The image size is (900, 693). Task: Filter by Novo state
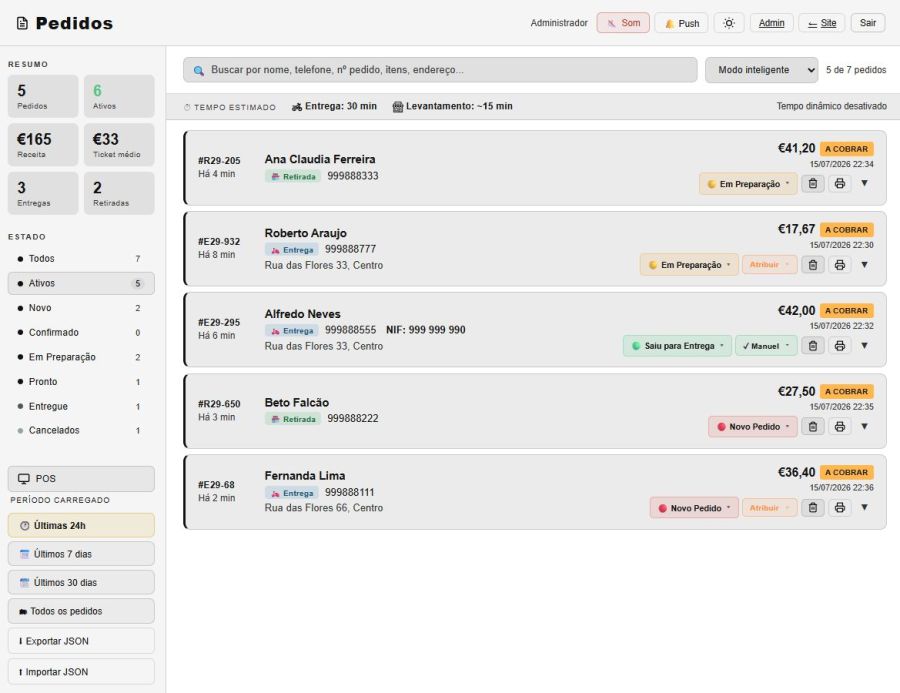(x=81, y=308)
